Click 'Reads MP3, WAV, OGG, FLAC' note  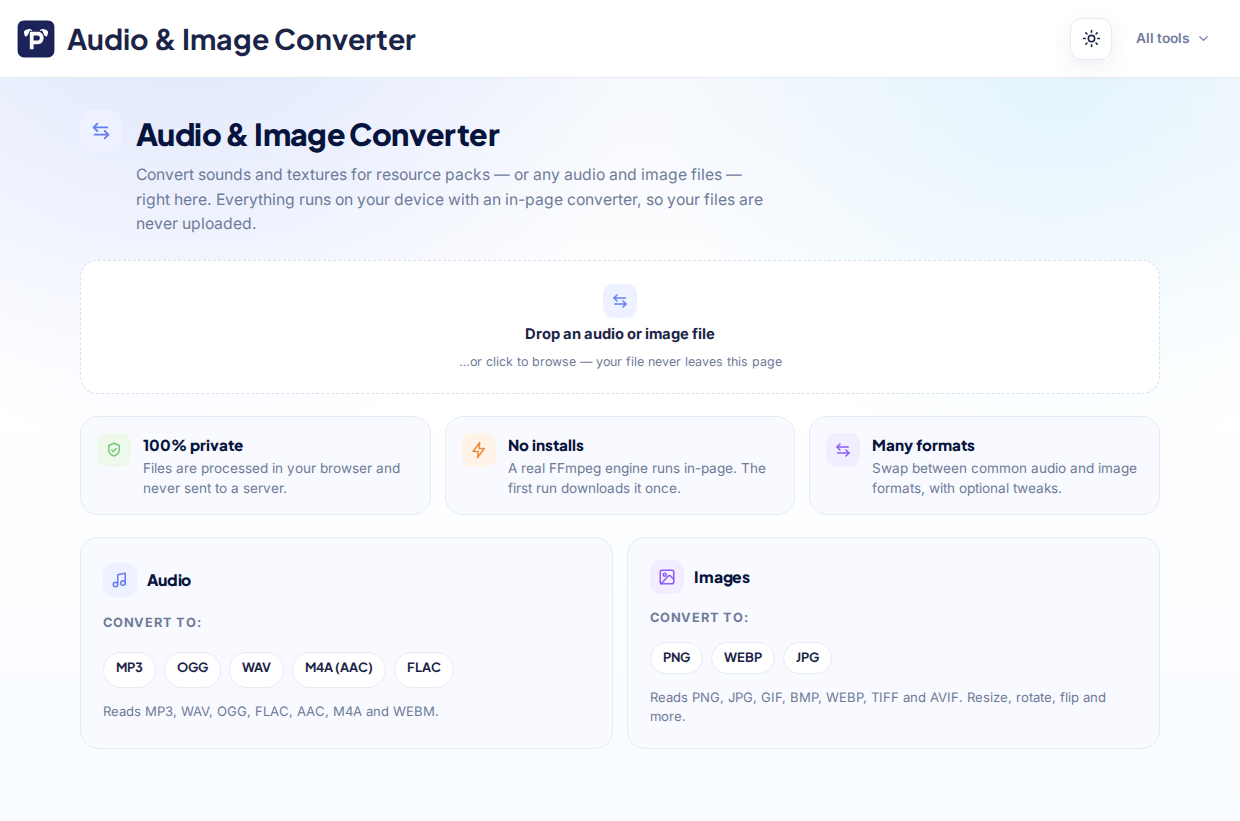pos(271,712)
